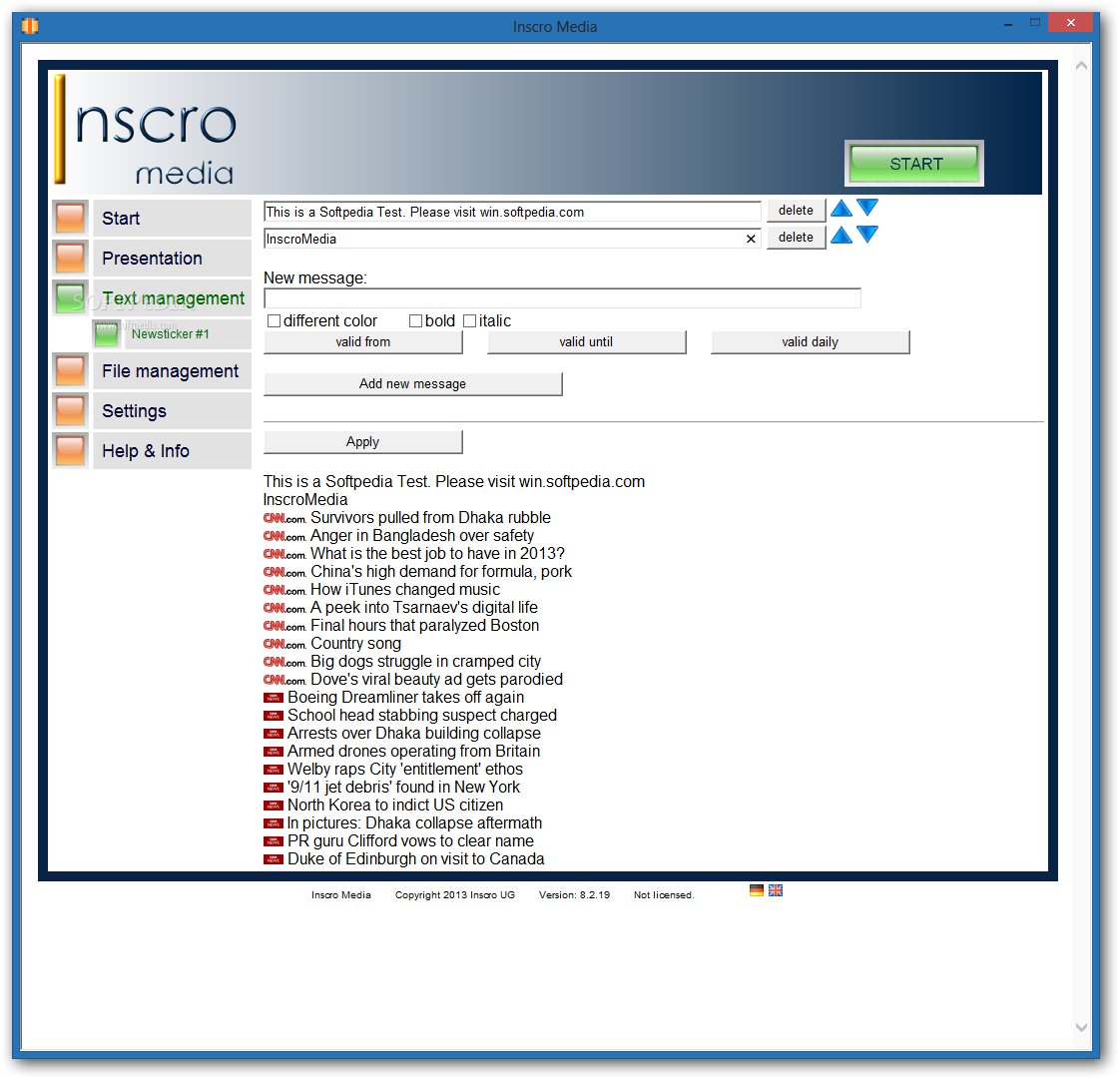
Task: Click the valid from button
Action: 363,342
